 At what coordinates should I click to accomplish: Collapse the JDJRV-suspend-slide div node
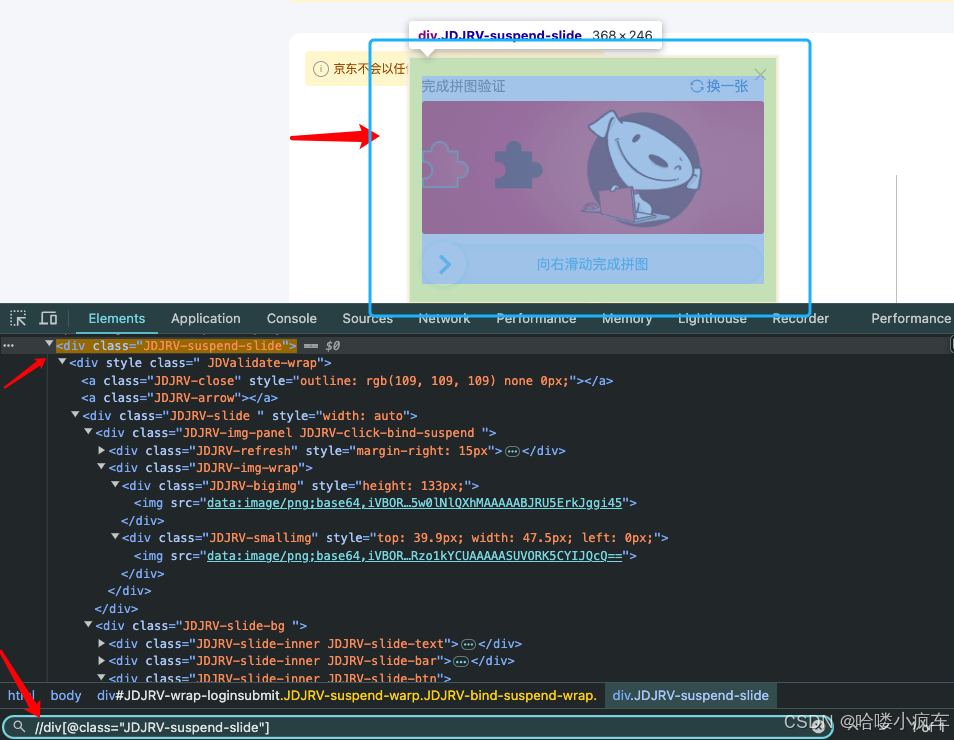point(49,344)
